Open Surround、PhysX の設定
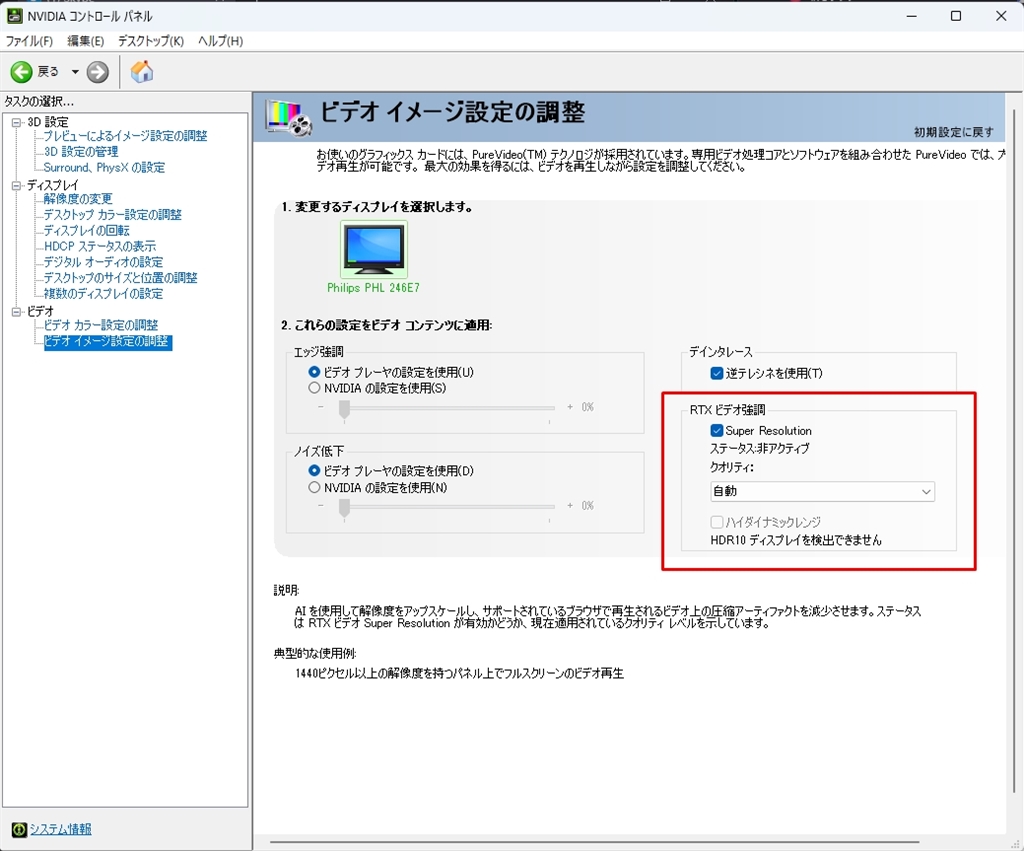 pyautogui.click(x=104, y=168)
